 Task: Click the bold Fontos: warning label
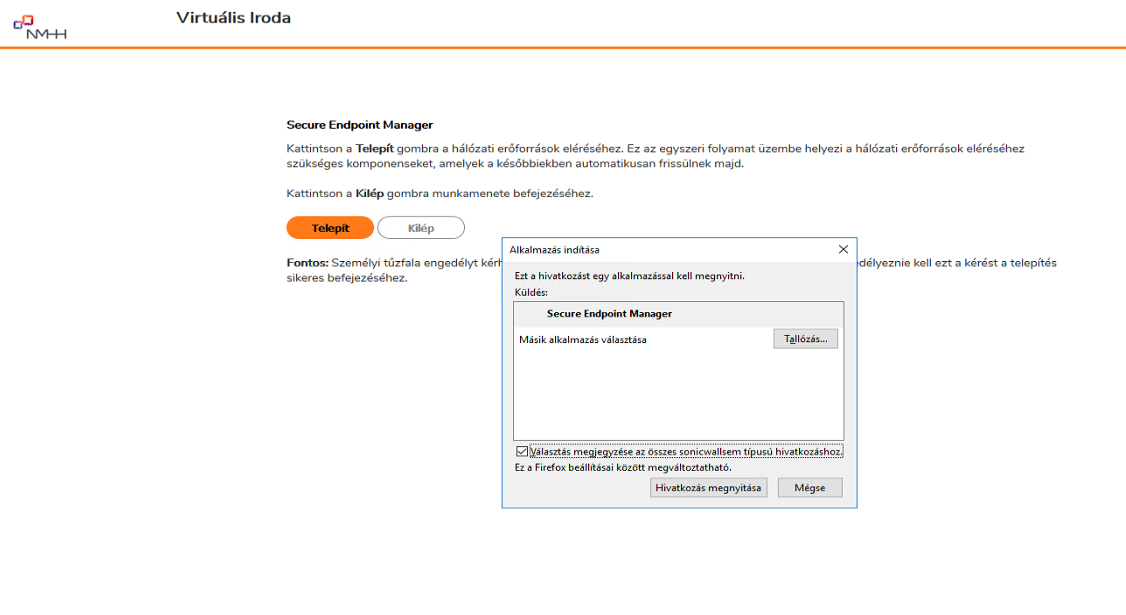307,263
